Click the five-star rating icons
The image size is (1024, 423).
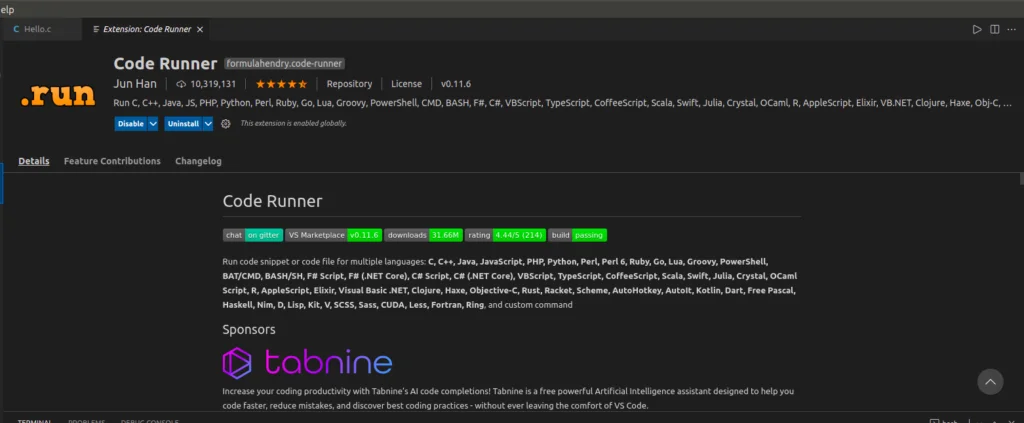tap(280, 84)
